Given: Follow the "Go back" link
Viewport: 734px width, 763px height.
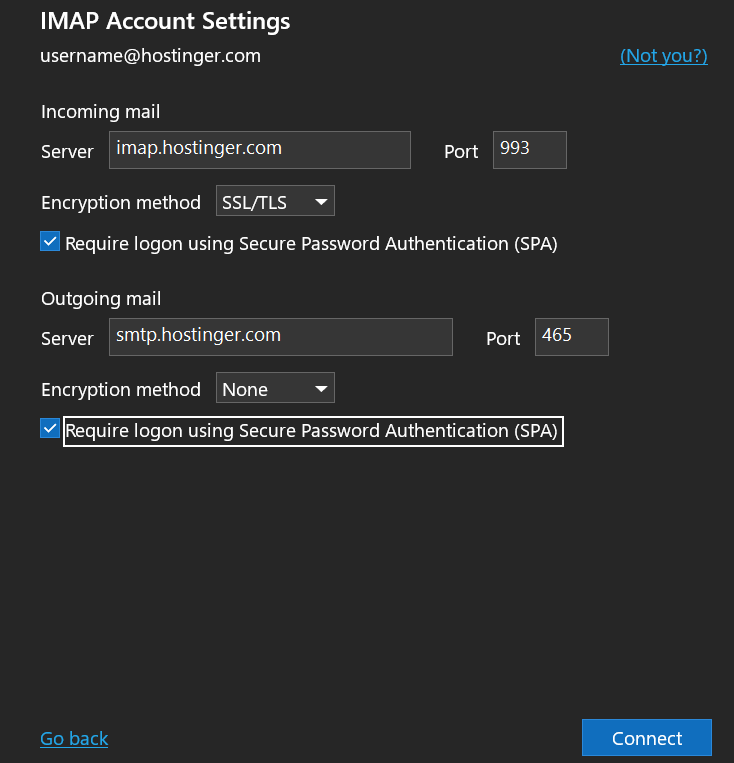Looking at the screenshot, I should pos(74,738).
